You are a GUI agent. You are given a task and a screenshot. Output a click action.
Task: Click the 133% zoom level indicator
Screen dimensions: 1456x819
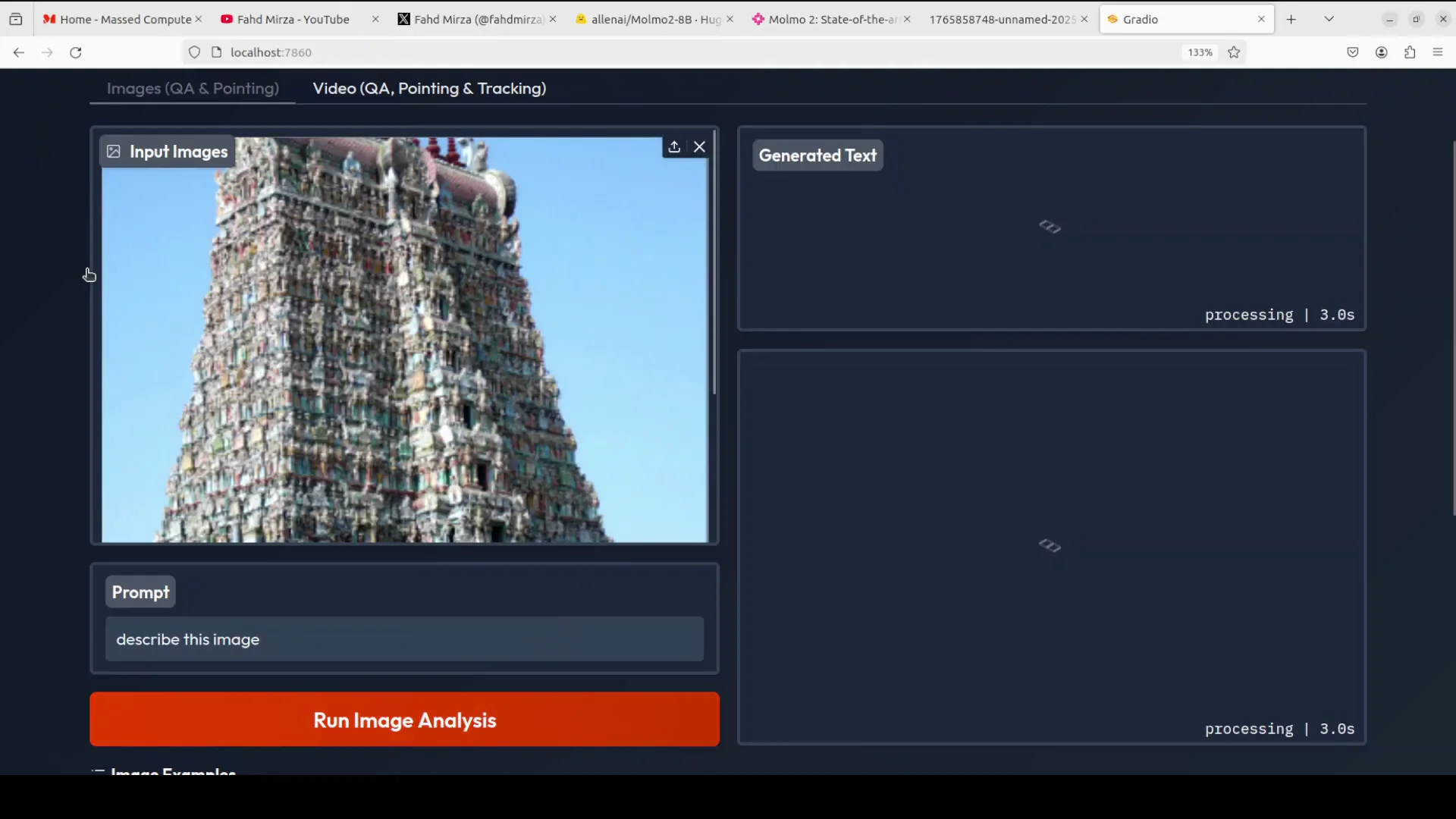[1200, 52]
